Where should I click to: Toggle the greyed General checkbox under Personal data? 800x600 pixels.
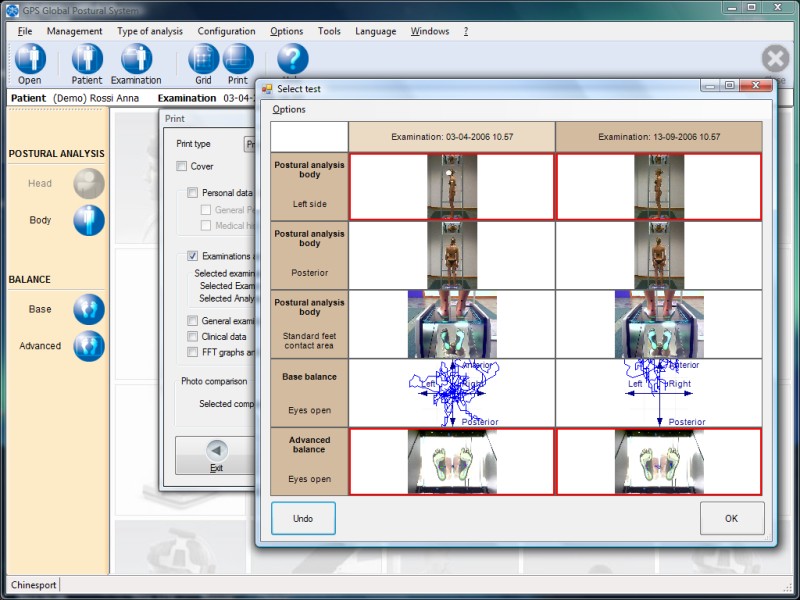click(206, 210)
